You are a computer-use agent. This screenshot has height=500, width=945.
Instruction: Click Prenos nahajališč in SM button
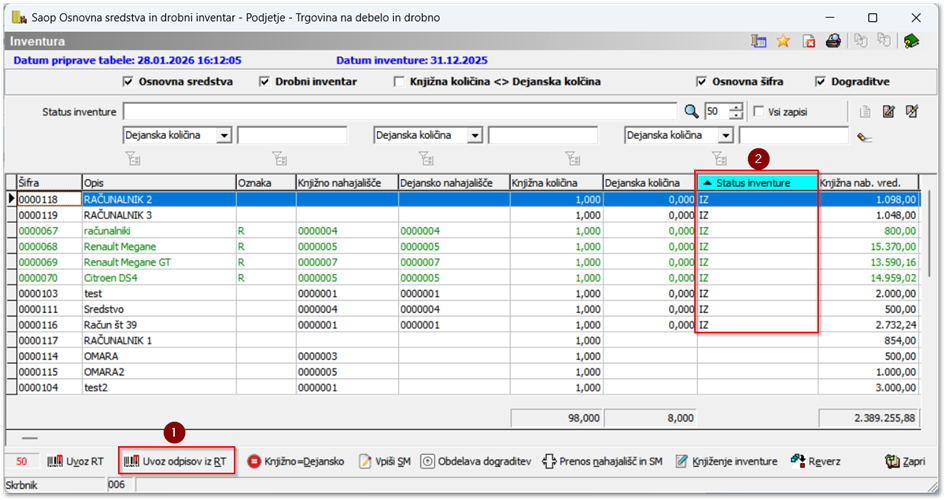(601, 461)
